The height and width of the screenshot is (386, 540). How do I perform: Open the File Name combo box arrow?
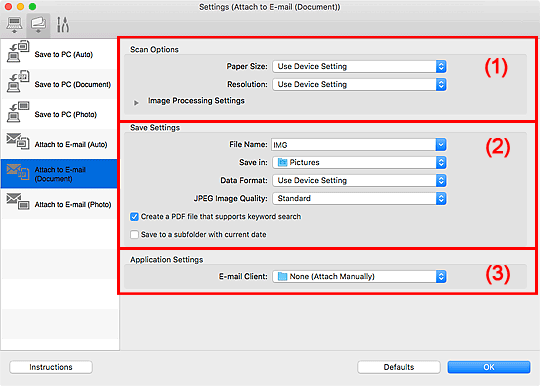[x=441, y=145]
